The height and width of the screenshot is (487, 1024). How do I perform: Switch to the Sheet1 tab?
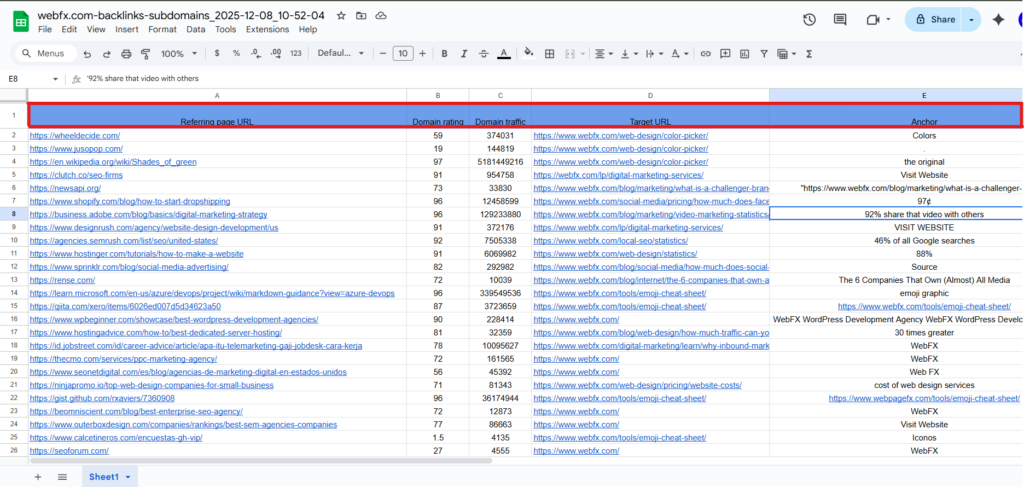[107, 477]
